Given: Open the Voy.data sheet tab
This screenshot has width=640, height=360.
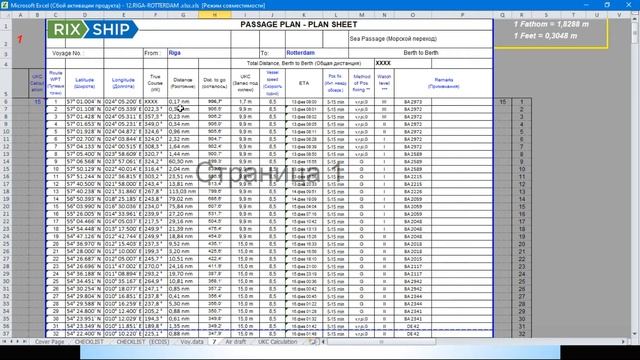Looking at the screenshot, I should [x=192, y=342].
